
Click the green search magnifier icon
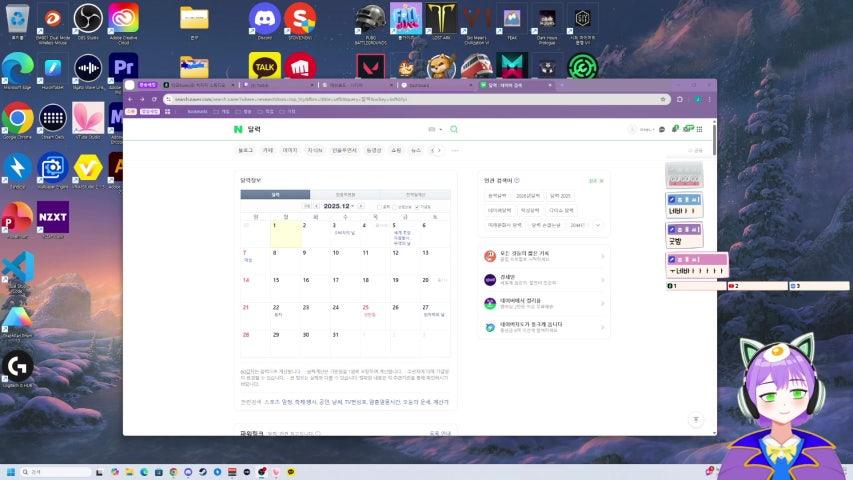454,129
